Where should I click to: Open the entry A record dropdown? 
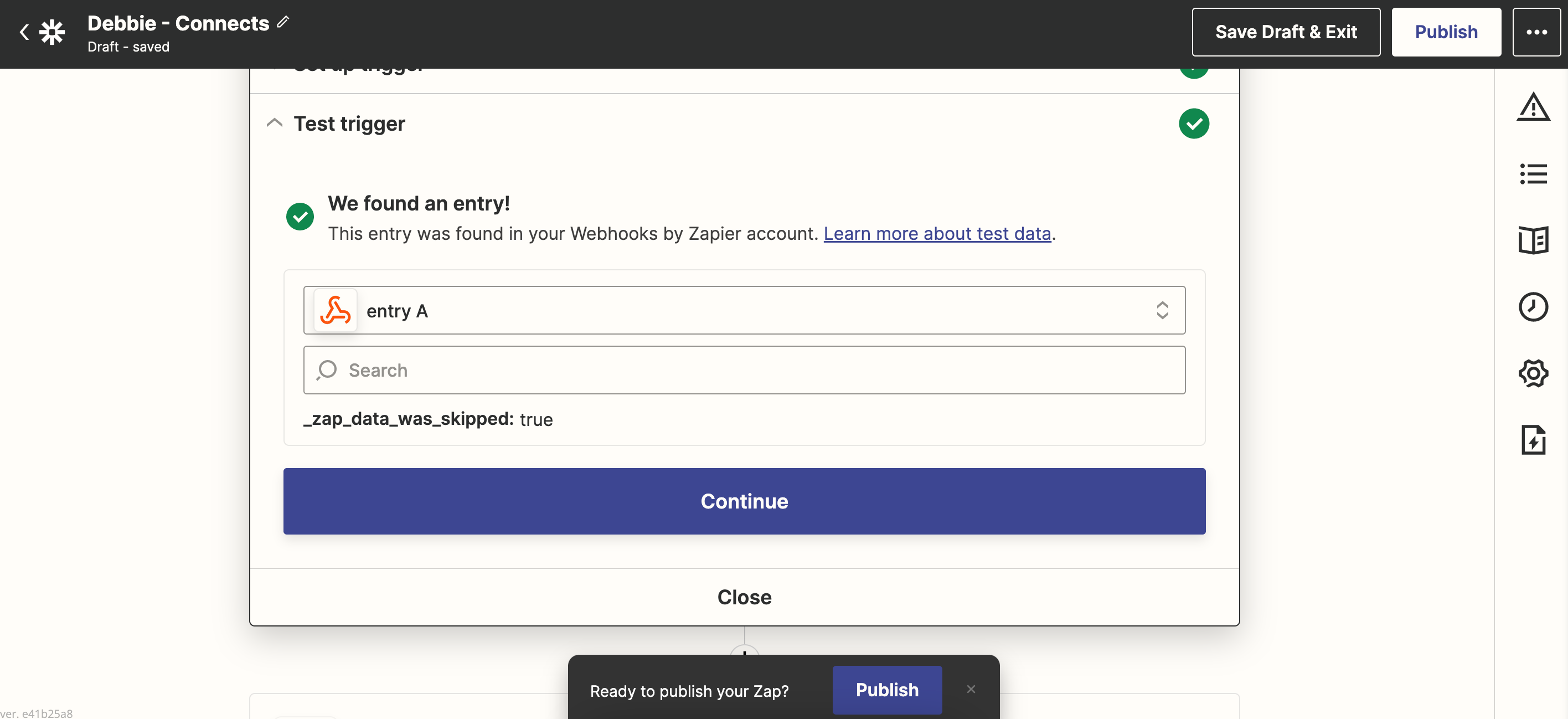click(744, 311)
